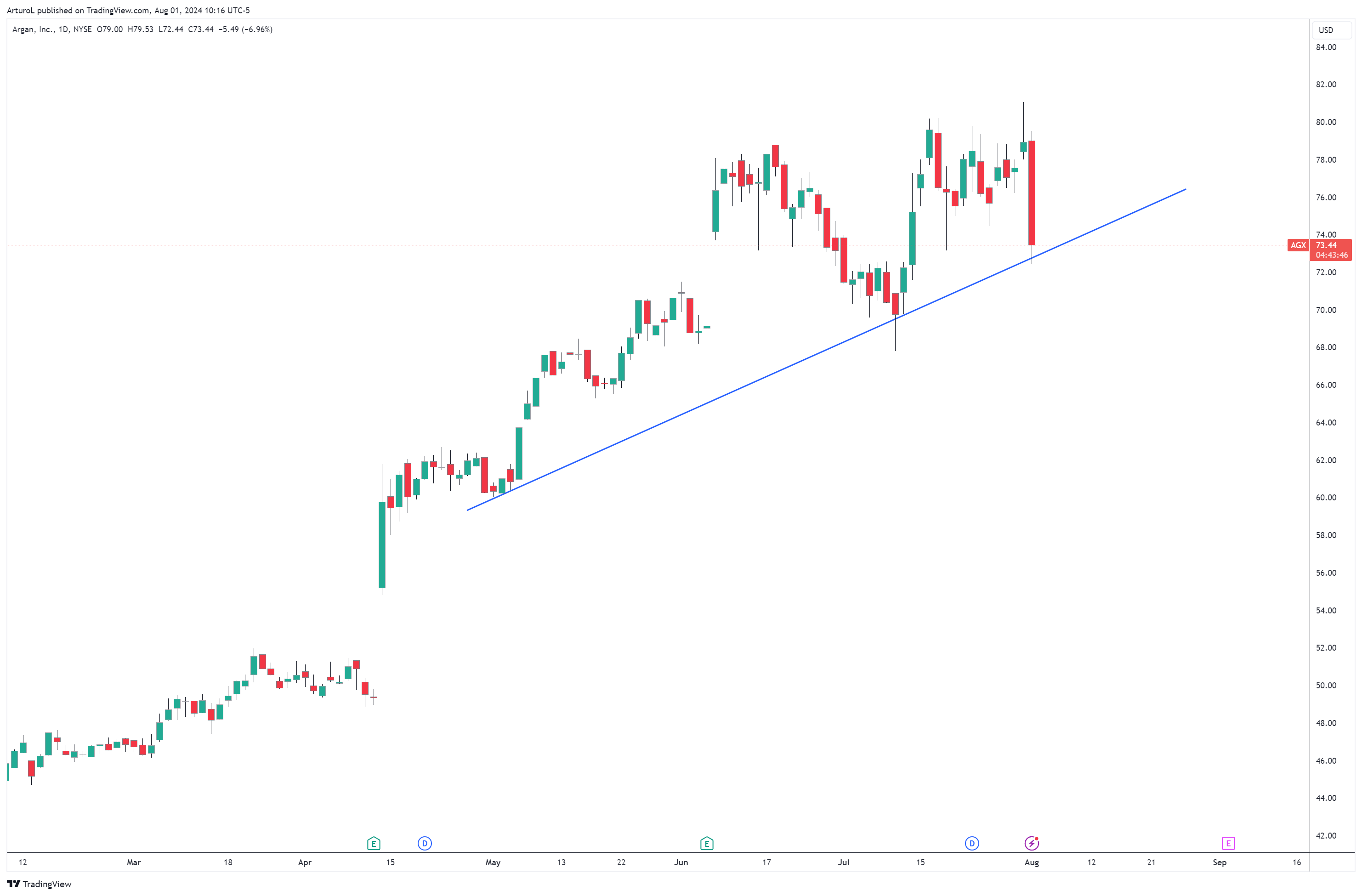
Task: Click the Aug label on time axis
Action: coord(1031,863)
